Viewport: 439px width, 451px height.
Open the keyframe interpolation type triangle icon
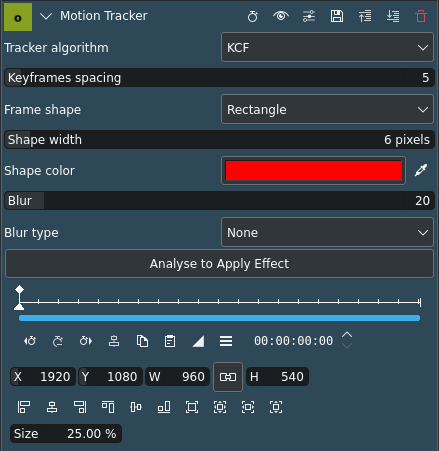pos(198,341)
